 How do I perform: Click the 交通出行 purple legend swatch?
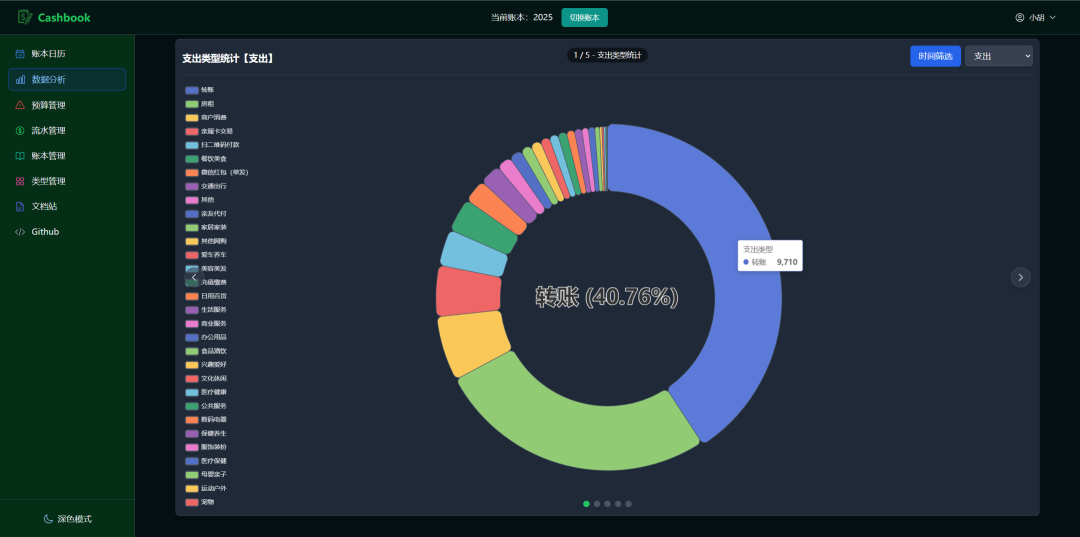(192, 186)
